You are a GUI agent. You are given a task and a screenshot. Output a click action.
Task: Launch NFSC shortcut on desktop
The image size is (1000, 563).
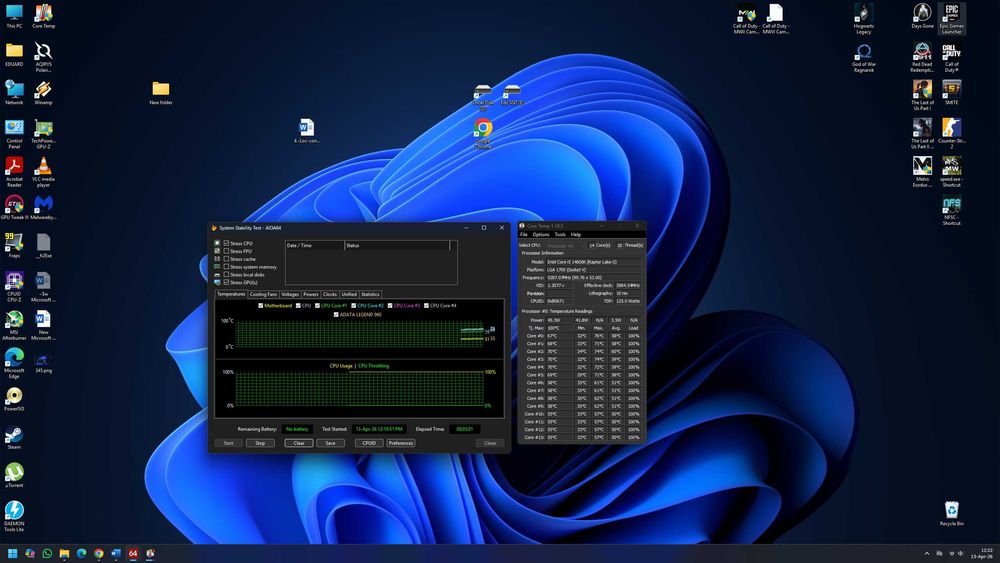pos(952,211)
